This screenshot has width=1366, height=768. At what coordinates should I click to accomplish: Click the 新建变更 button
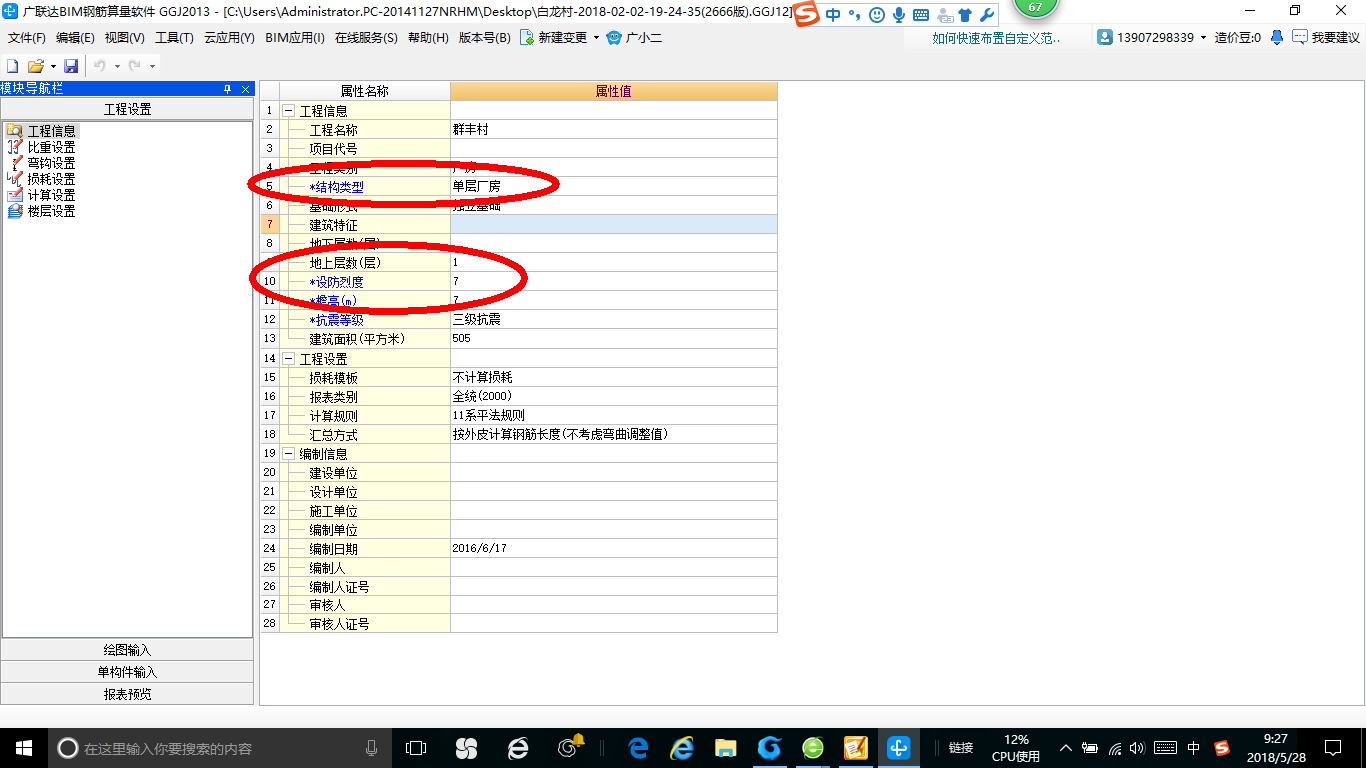pos(553,38)
